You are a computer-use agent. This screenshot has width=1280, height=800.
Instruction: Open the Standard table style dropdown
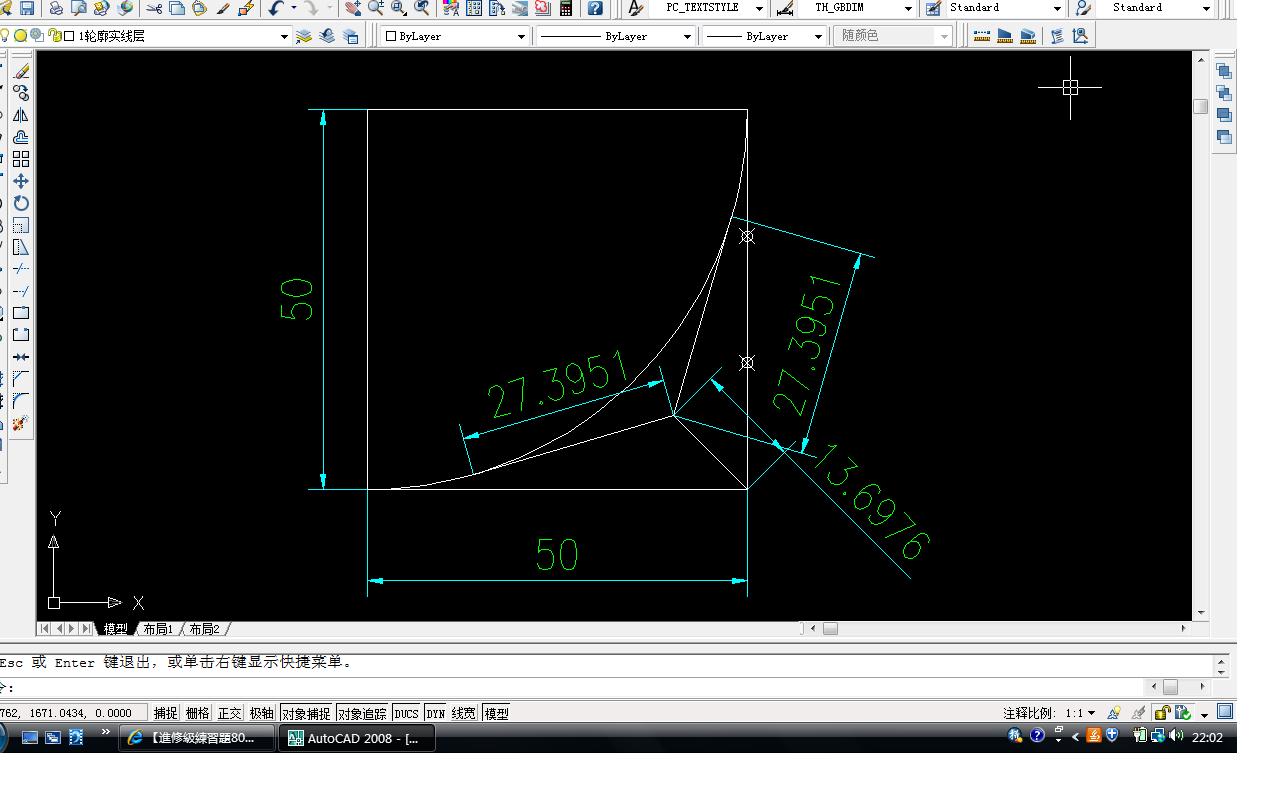[1057, 8]
